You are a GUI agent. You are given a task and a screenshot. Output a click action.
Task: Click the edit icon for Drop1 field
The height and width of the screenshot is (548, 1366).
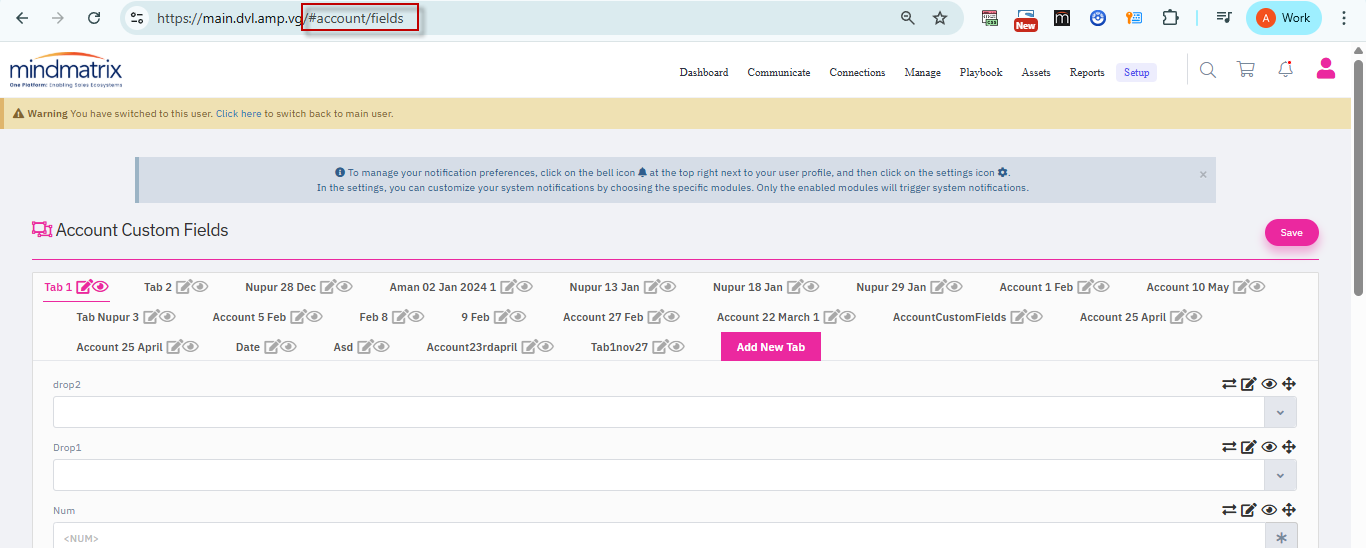click(1248, 447)
